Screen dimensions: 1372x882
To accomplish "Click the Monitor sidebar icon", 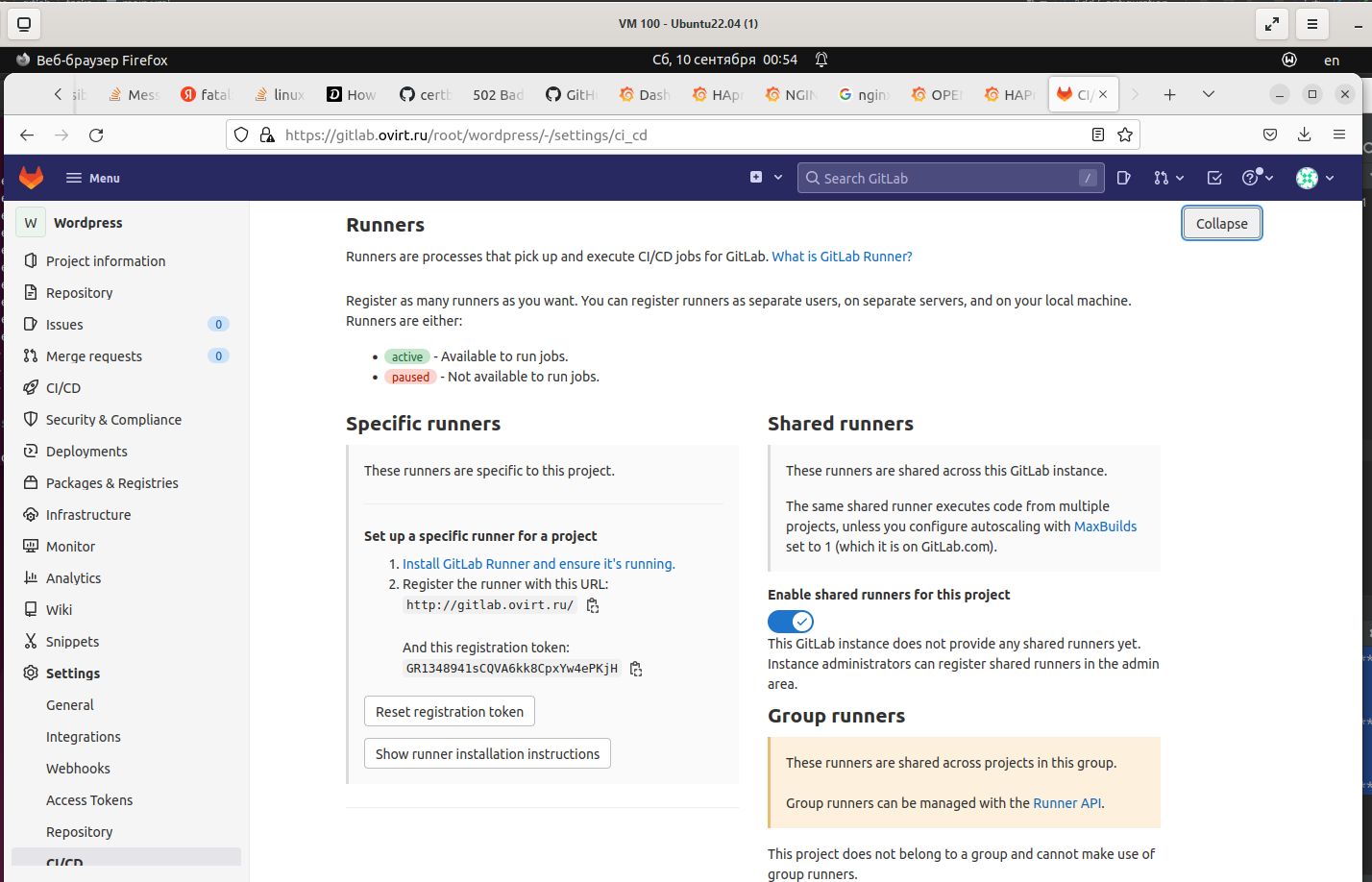I will 31,547.
